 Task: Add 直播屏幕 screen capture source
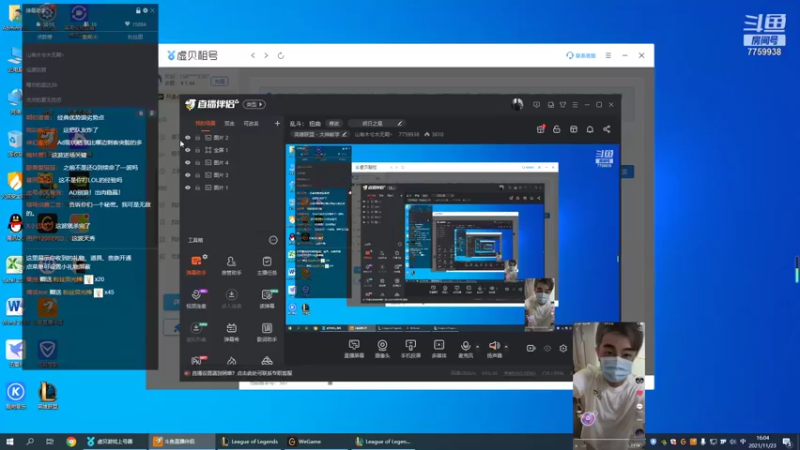pyautogui.click(x=354, y=348)
